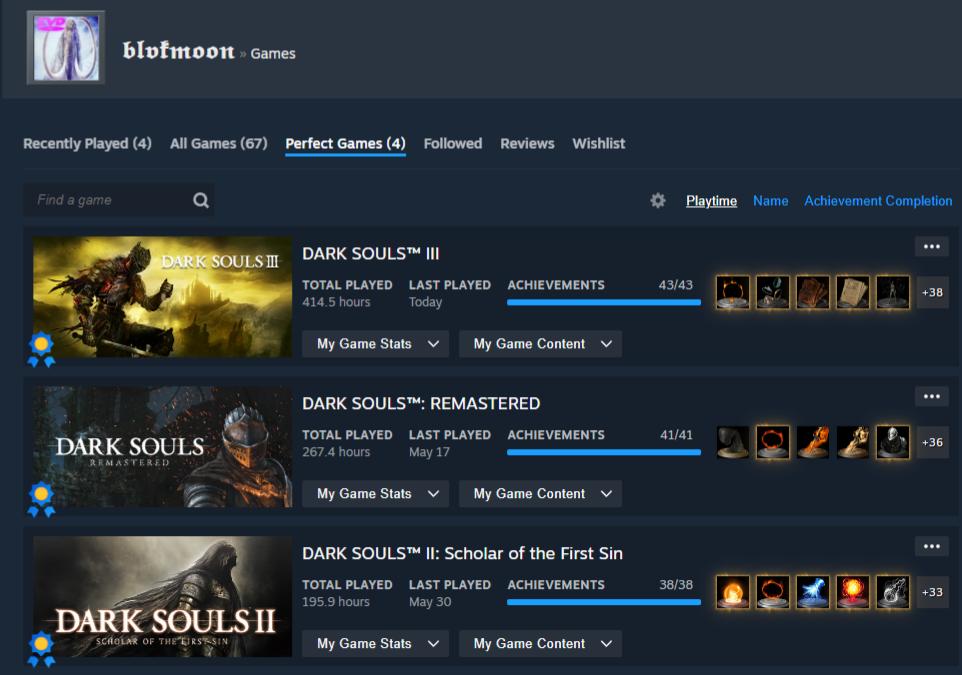Click Dark Souls II achievements progress bar
Screen dimensions: 962x675
click(x=604, y=602)
